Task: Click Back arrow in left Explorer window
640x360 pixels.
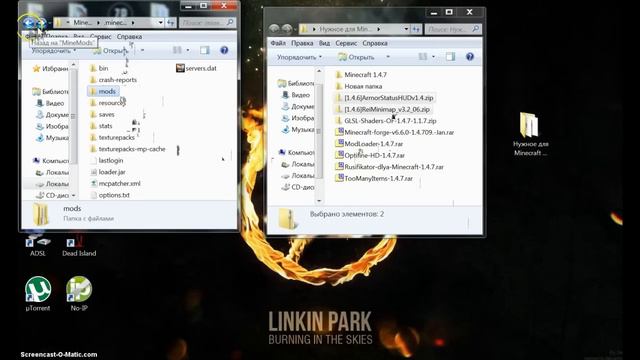Action: coord(28,22)
